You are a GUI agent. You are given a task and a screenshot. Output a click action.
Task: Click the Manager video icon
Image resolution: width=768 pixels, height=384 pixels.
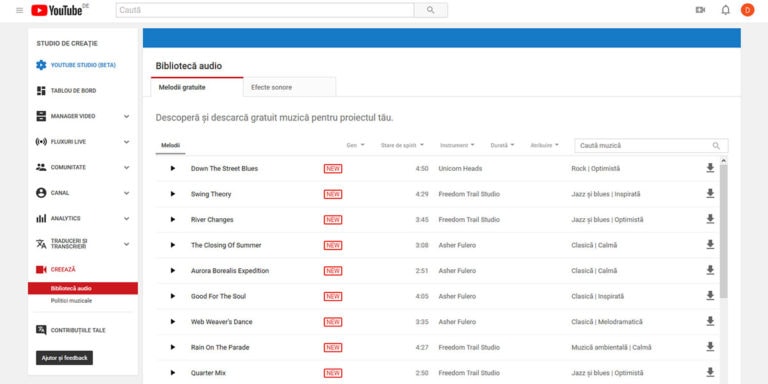pyautogui.click(x=41, y=116)
